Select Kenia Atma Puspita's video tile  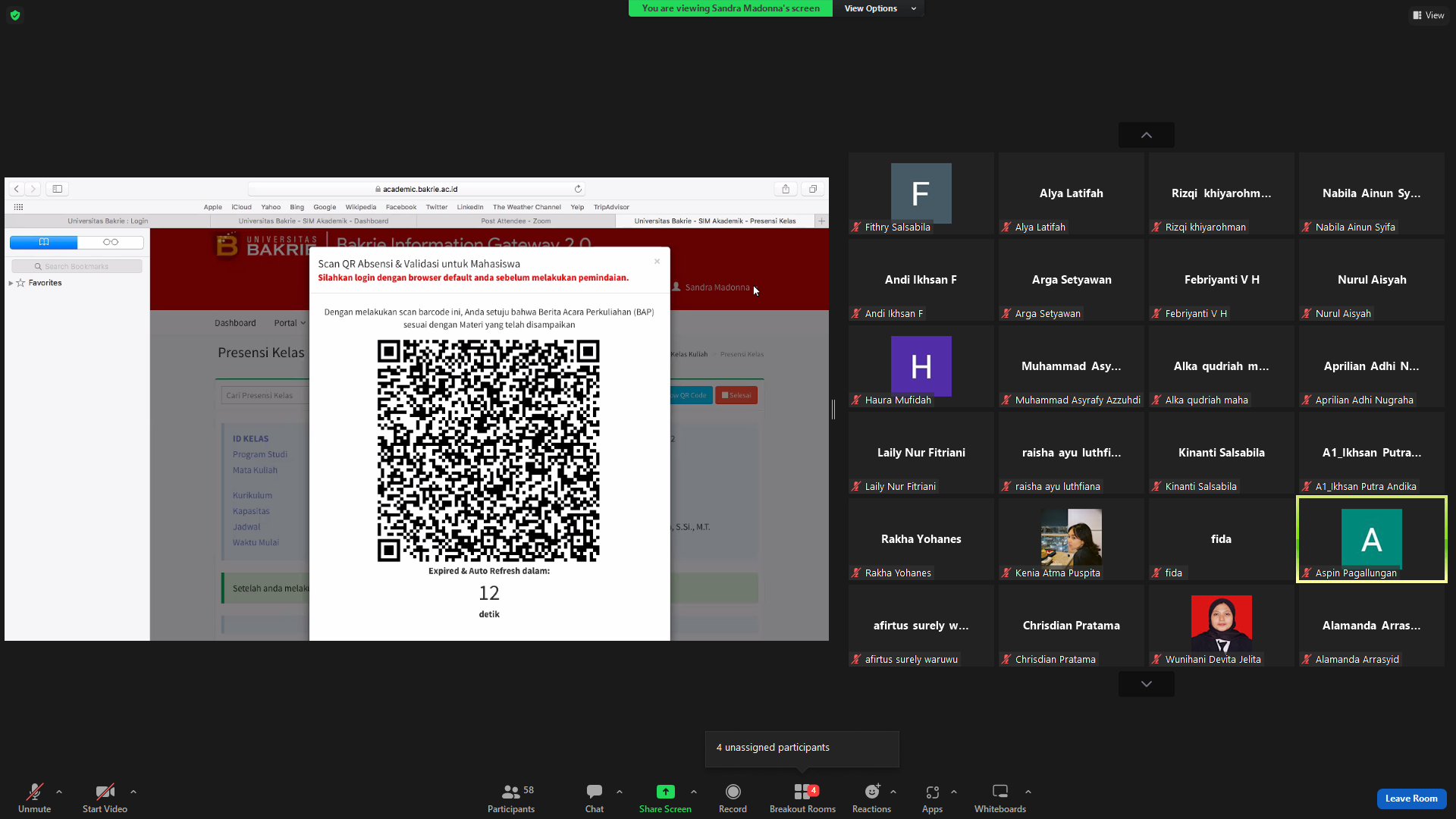click(1072, 539)
